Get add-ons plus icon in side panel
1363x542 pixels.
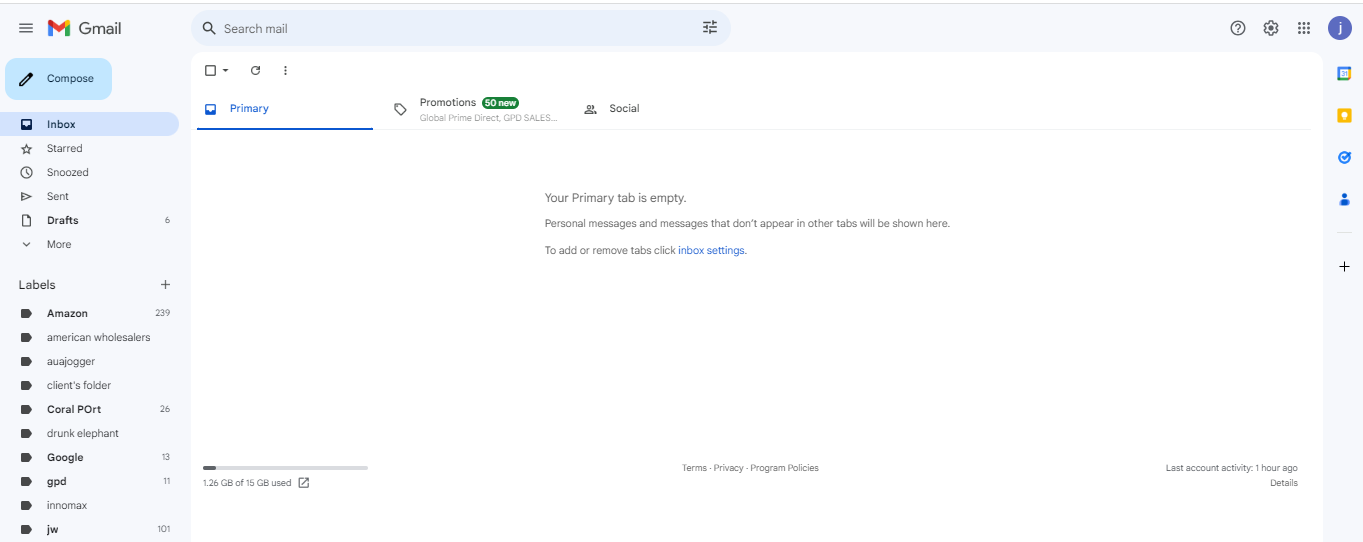[x=1344, y=266]
